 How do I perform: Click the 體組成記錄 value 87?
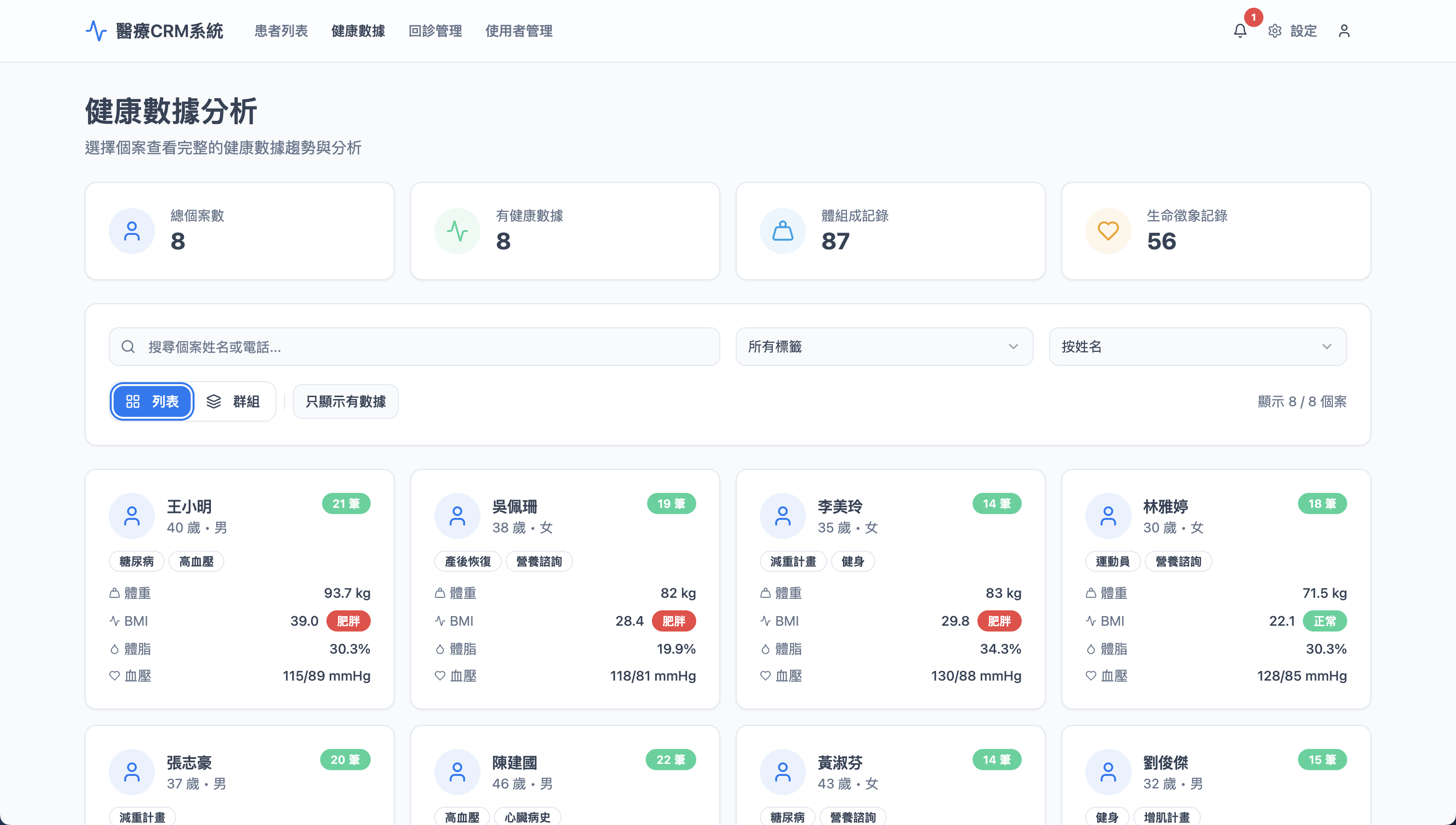click(835, 241)
